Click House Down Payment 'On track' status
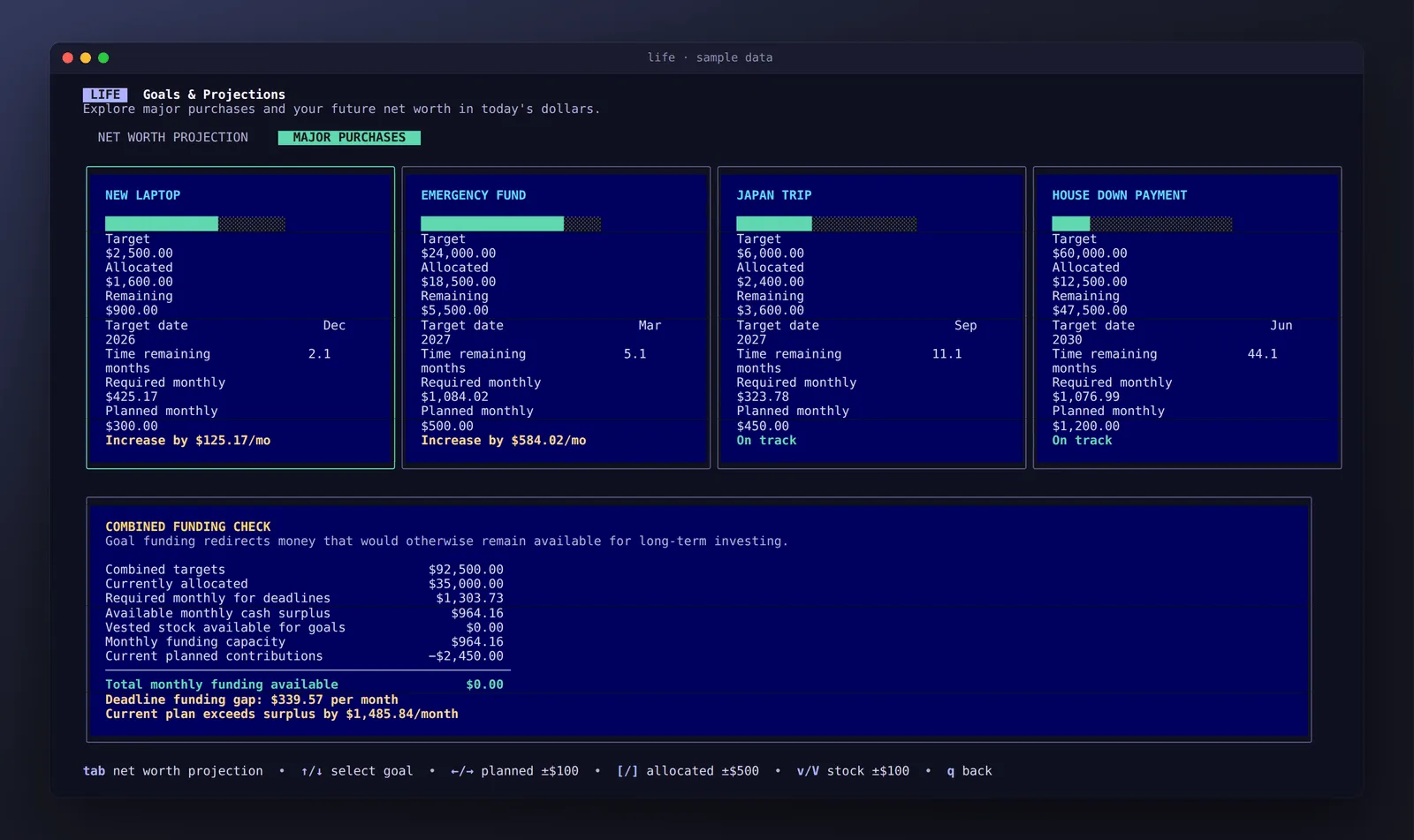The width and height of the screenshot is (1414, 840). pyautogui.click(x=1082, y=441)
